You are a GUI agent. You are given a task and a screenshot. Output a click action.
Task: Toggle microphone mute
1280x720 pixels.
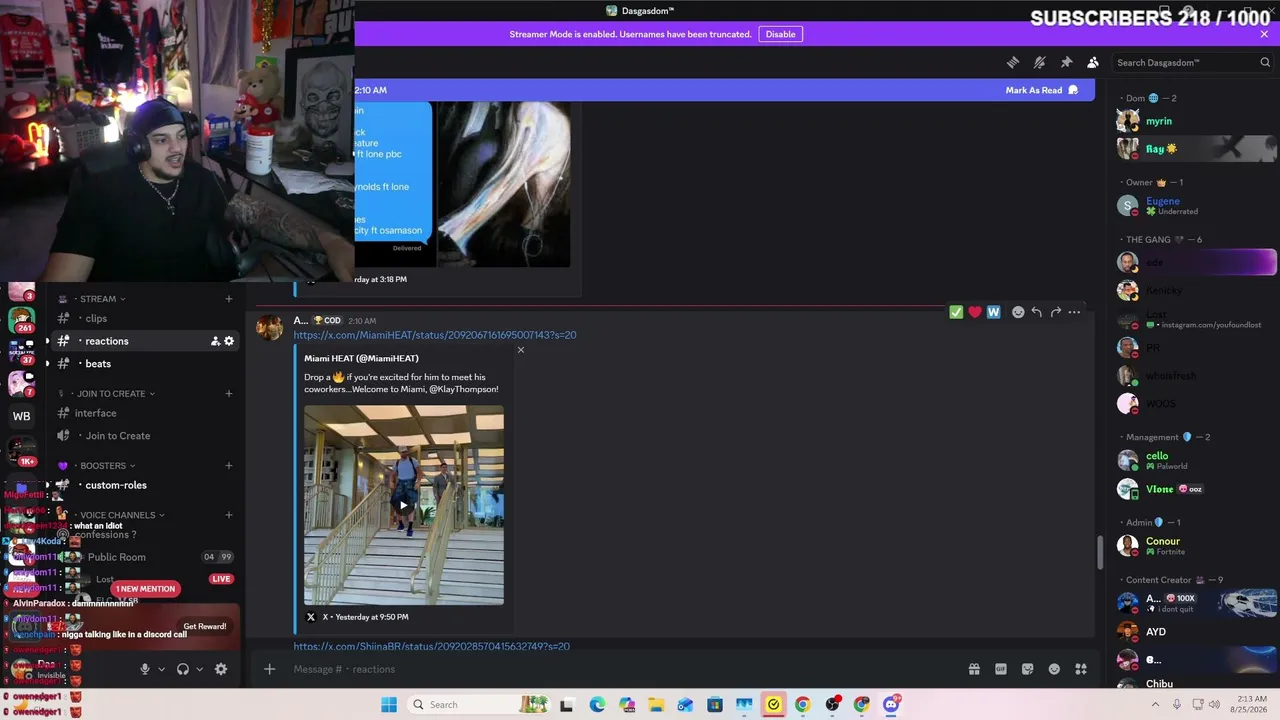tap(145, 669)
